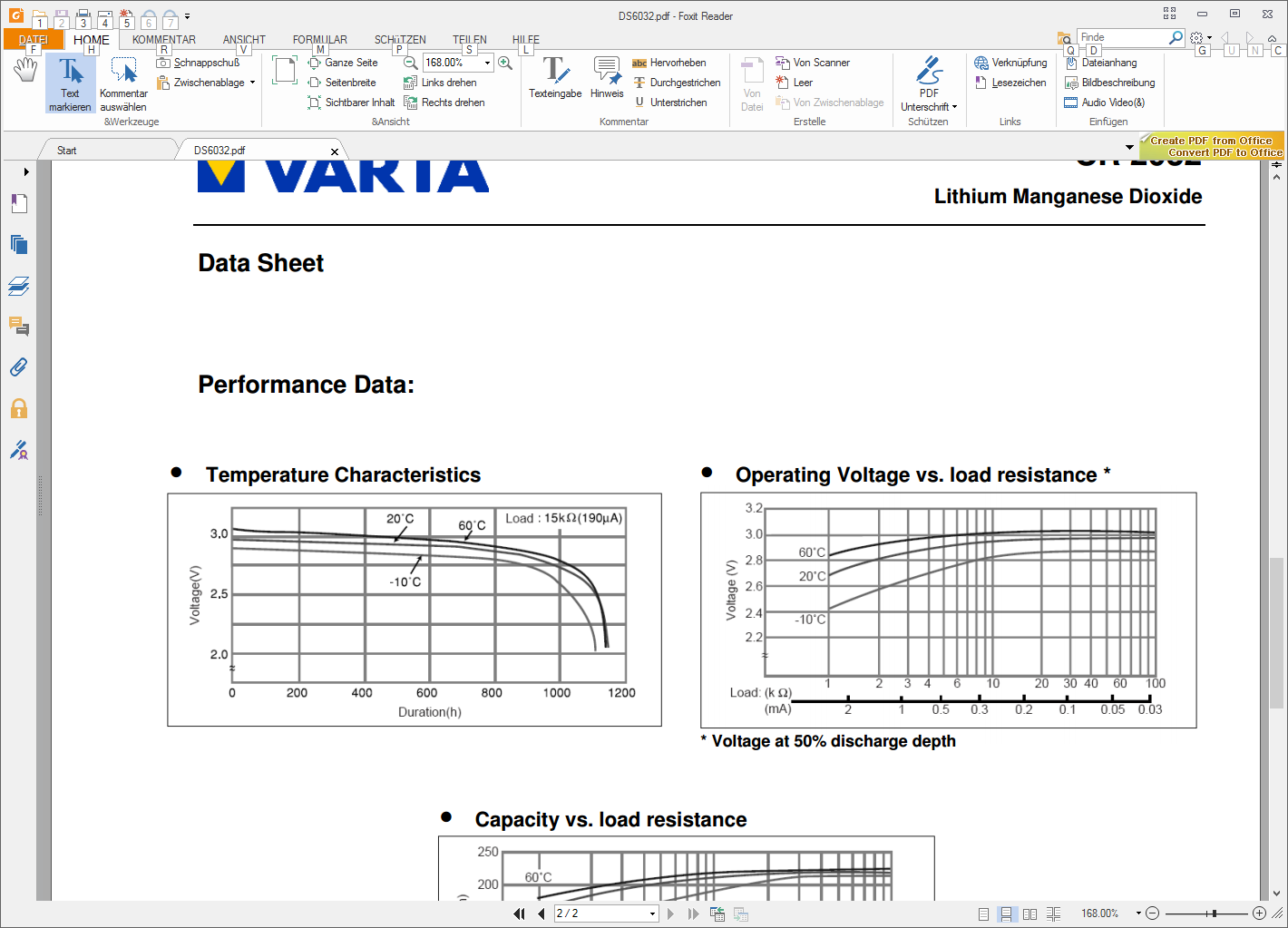Open the page thumbnails sidebar panel
Screen dimensions: 1288x928
(19, 244)
